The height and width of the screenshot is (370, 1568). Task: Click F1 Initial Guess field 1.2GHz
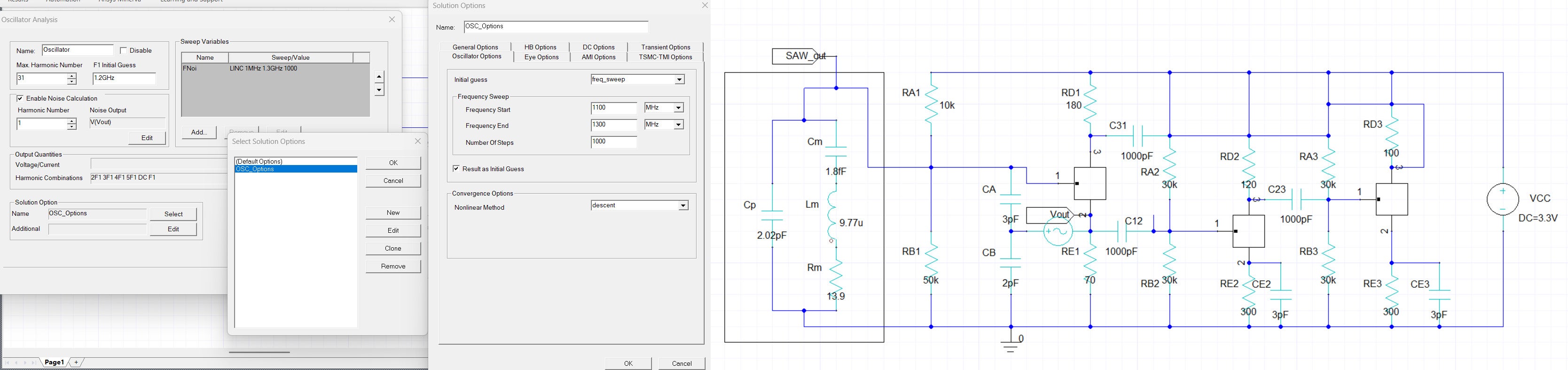click(124, 79)
